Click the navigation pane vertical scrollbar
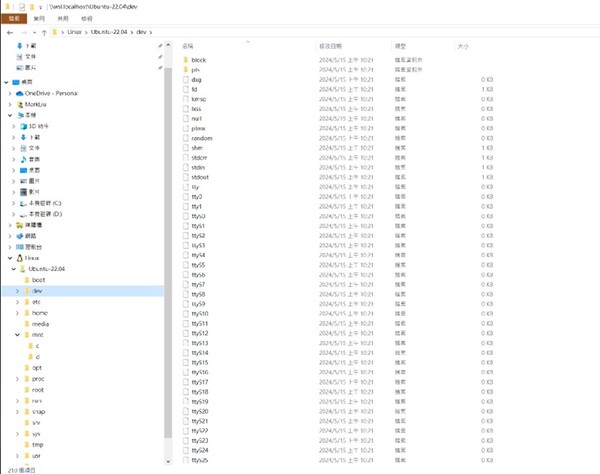600x474 pixels. click(x=168, y=250)
